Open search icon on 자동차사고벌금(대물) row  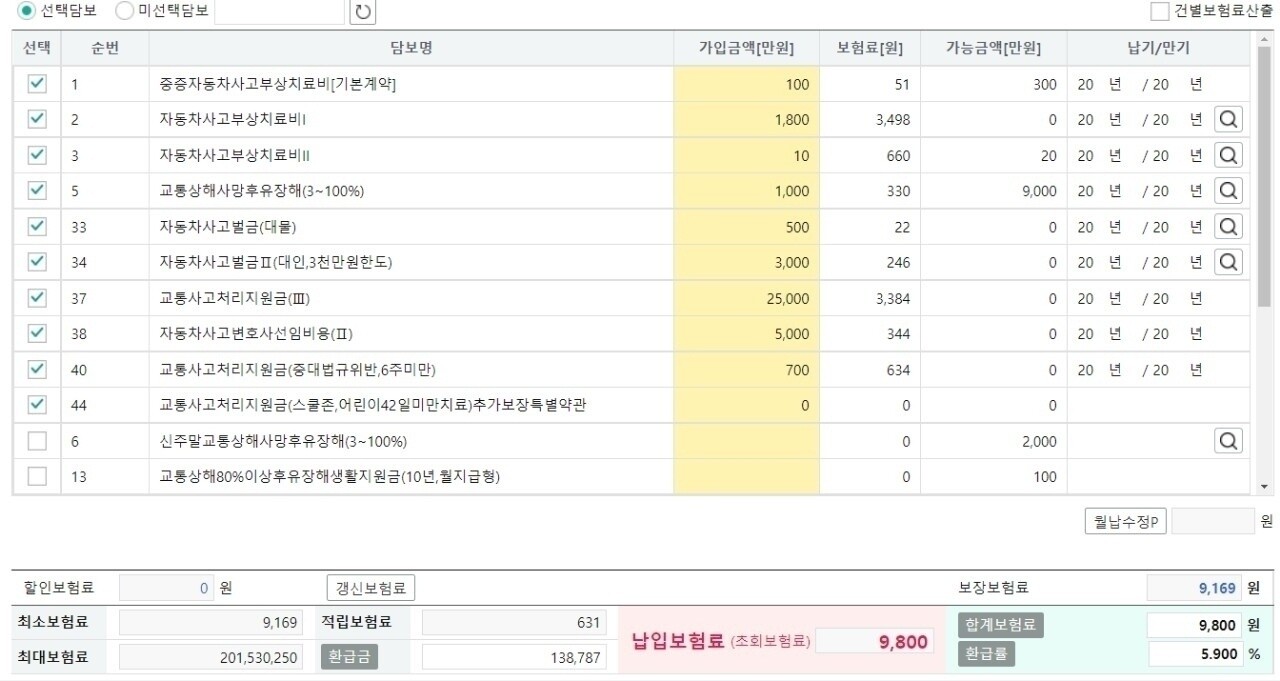tap(1228, 226)
